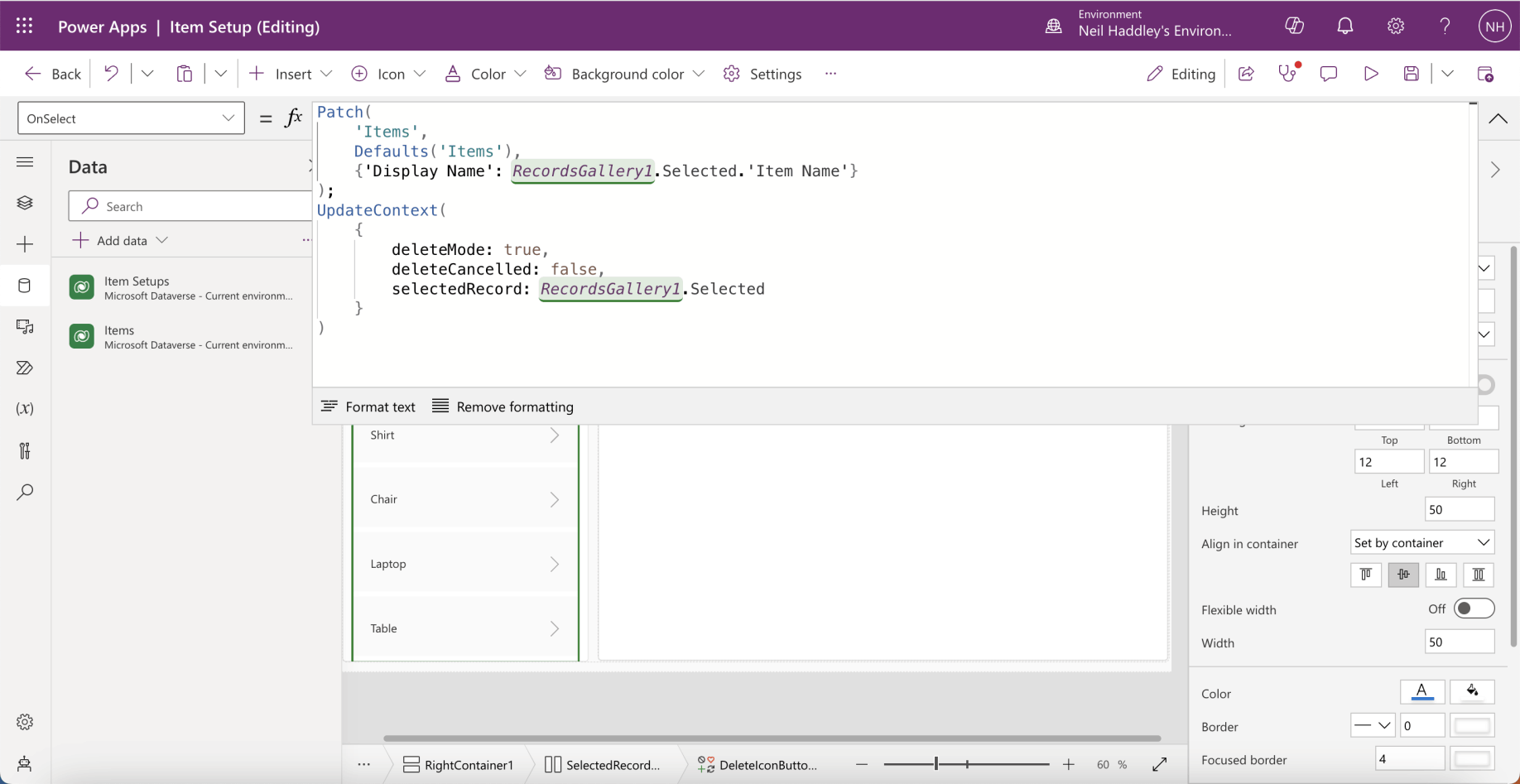Click Remove formatting button
The image size is (1520, 784).
pyautogui.click(x=503, y=406)
